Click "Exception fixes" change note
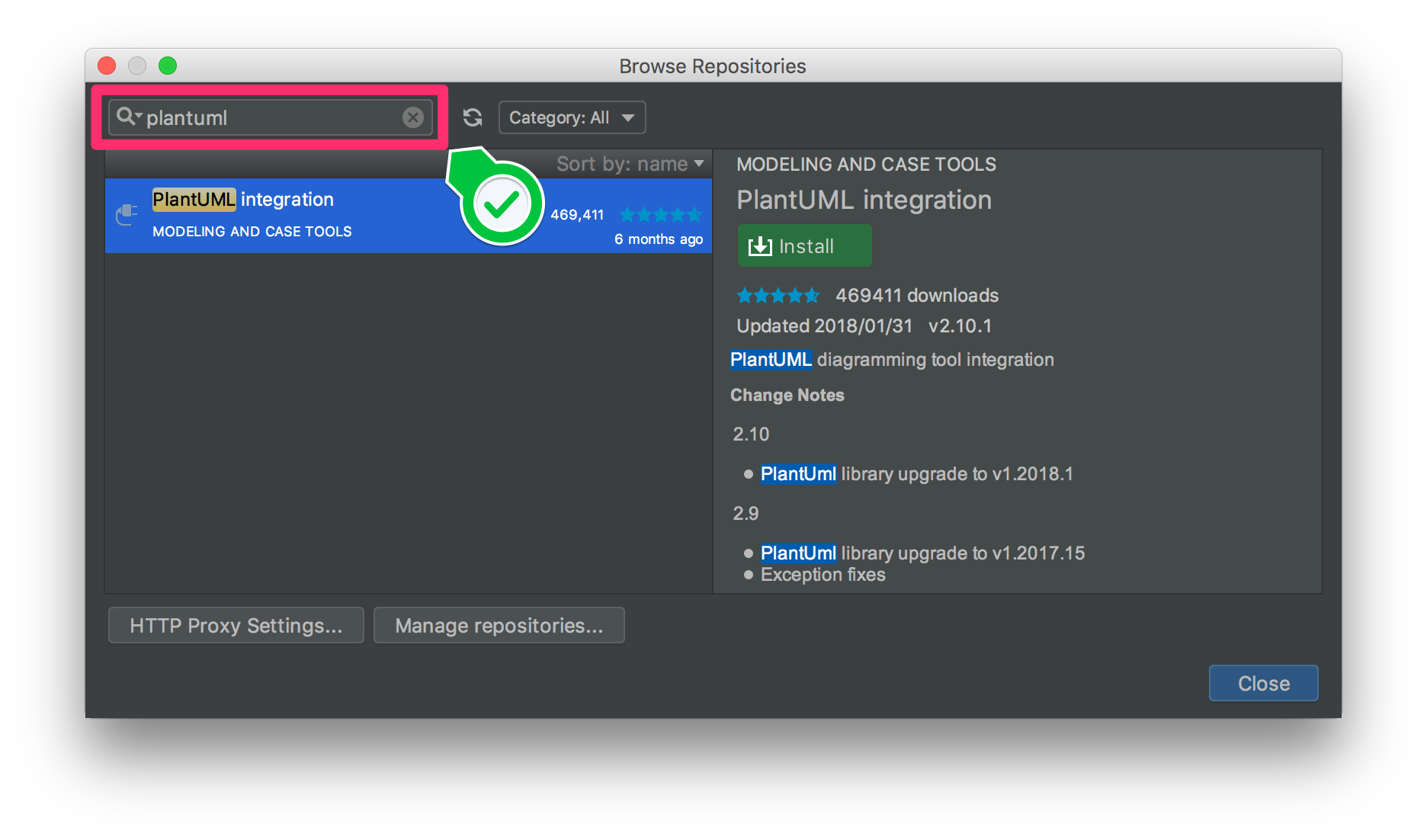The image size is (1427, 840). 823,574
